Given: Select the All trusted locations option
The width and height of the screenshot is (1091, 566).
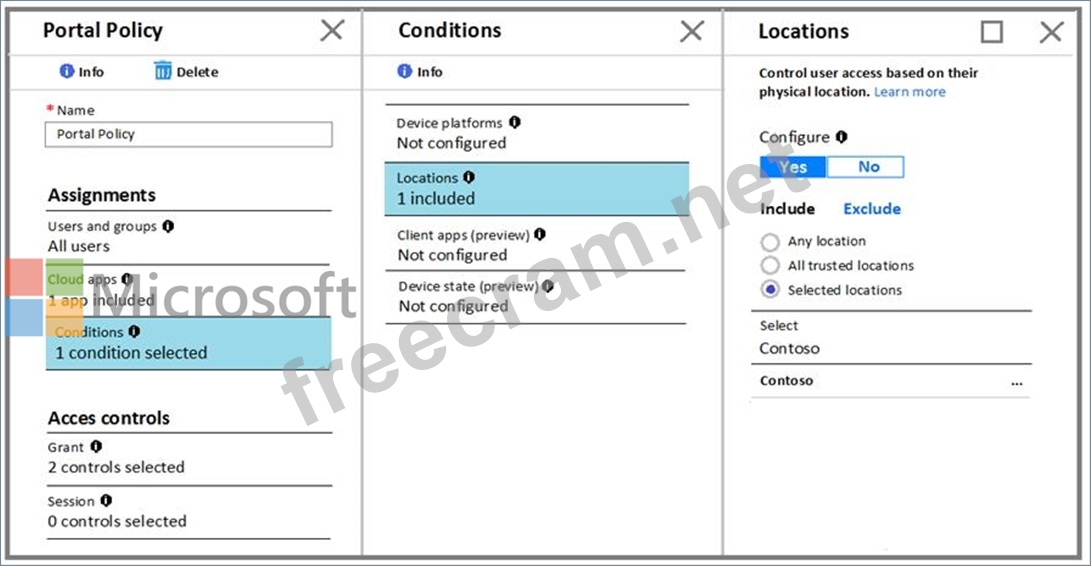Looking at the screenshot, I should pos(770,265).
